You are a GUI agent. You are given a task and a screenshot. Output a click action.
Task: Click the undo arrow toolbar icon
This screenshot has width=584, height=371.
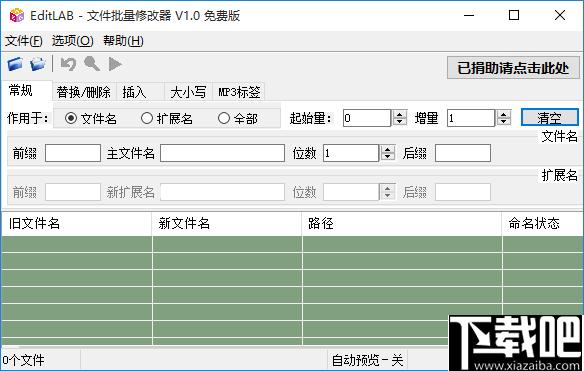(x=68, y=64)
